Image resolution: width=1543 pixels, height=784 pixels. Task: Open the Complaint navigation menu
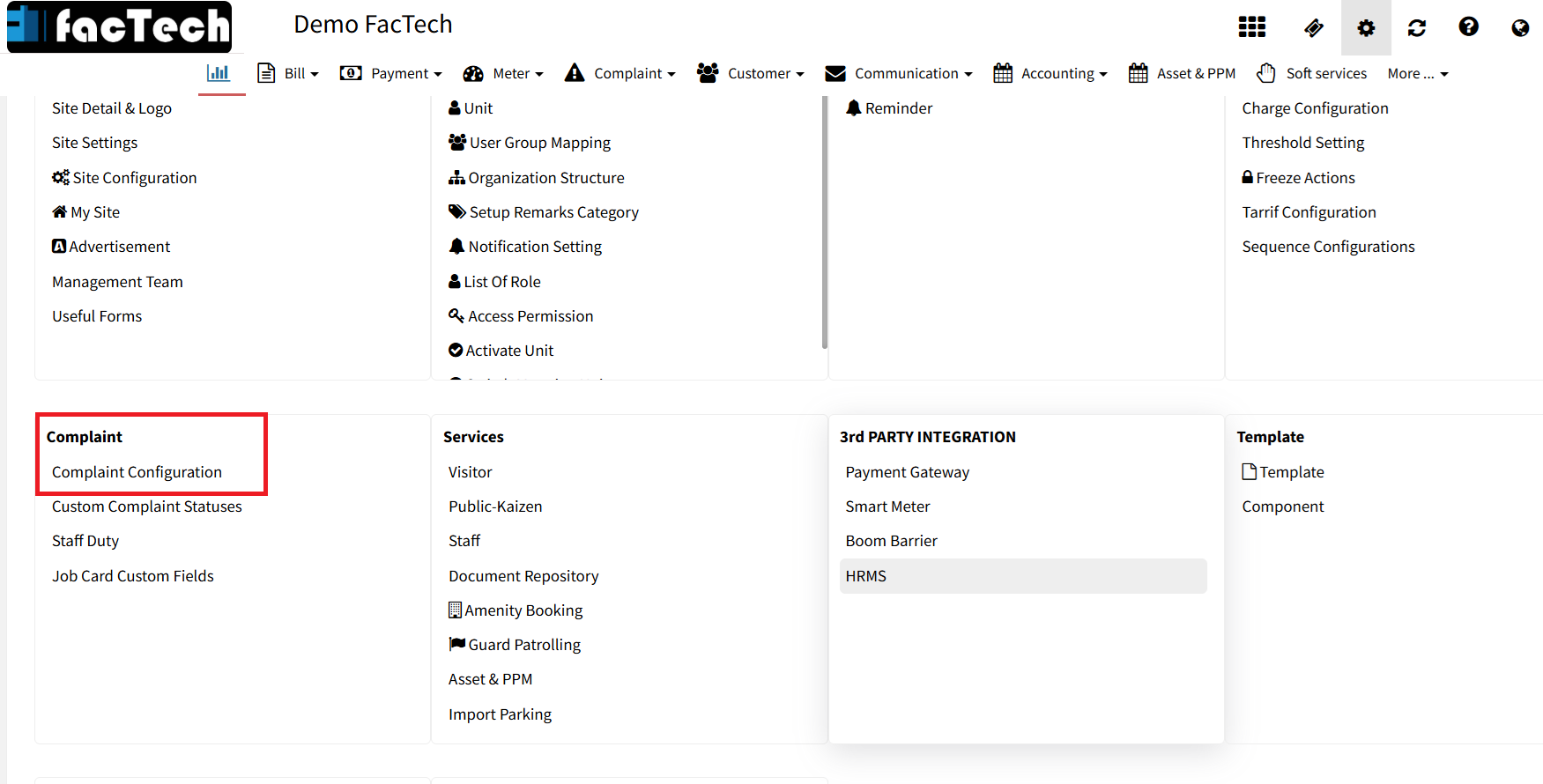click(620, 74)
